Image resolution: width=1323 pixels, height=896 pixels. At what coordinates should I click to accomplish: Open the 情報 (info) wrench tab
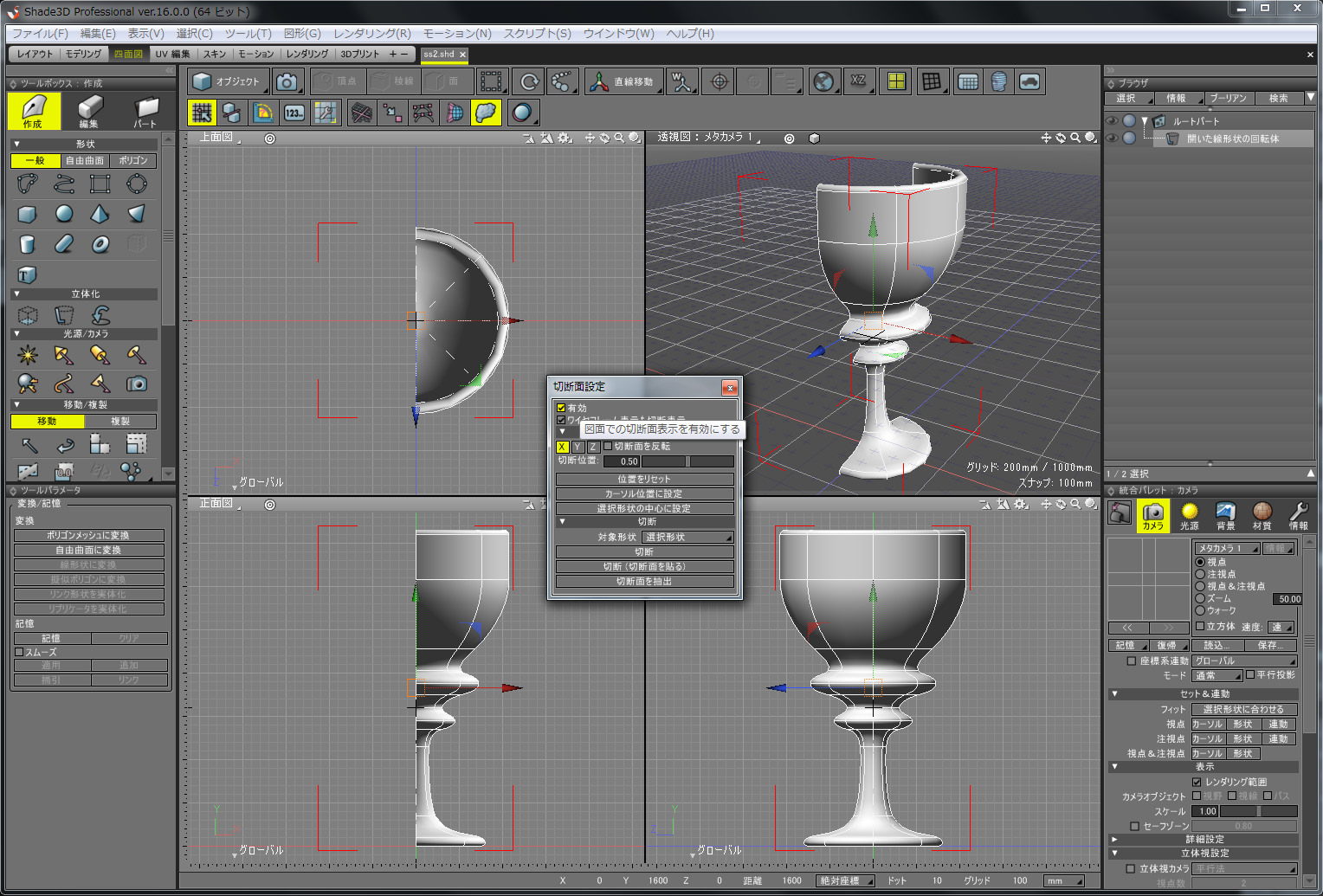click(1299, 515)
